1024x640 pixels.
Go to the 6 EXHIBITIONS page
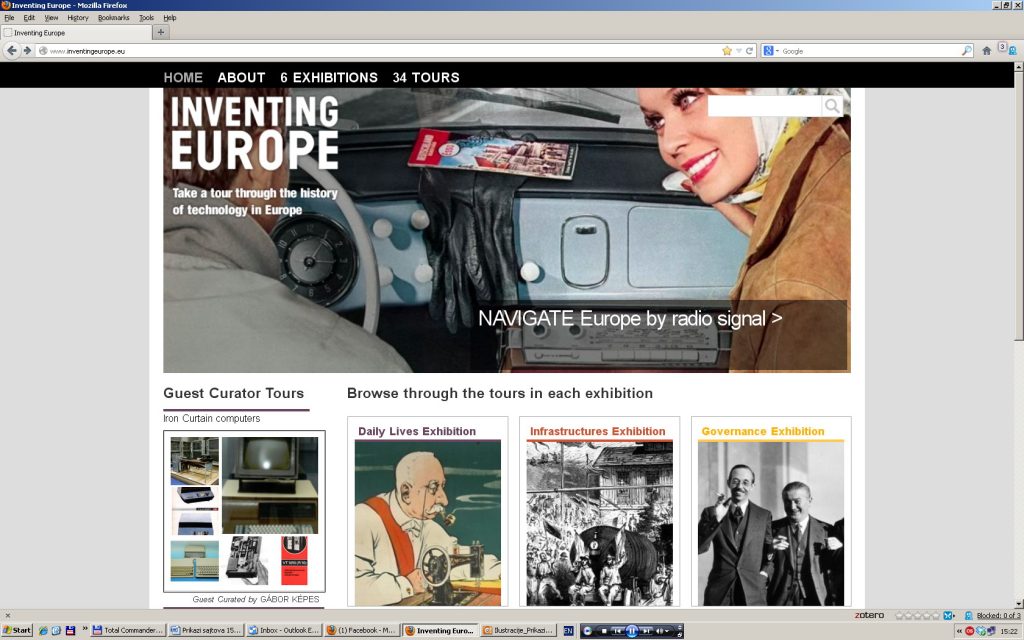pyautogui.click(x=329, y=77)
